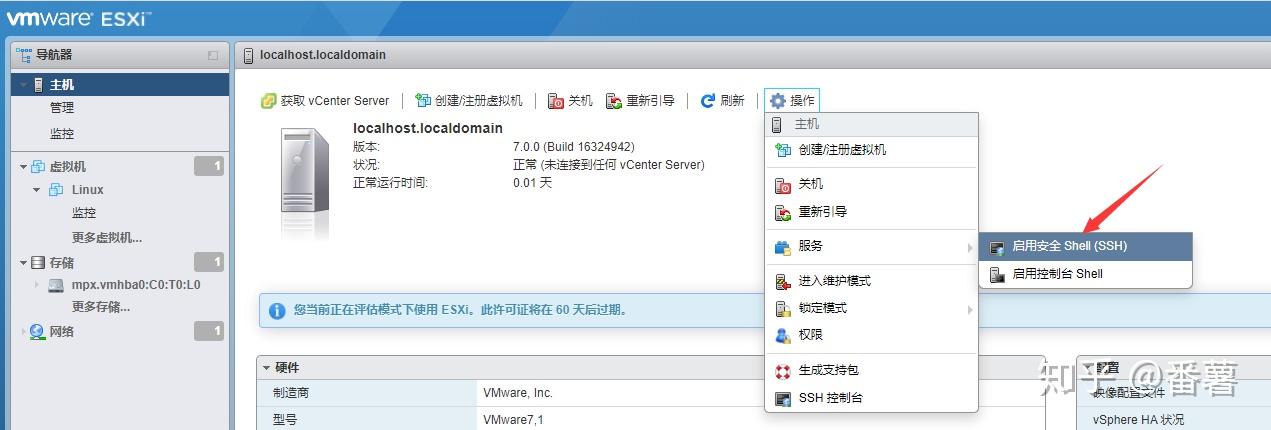The image size is (1271, 430).
Task: Open 监控 under the Linux VM
Action: [x=84, y=213]
